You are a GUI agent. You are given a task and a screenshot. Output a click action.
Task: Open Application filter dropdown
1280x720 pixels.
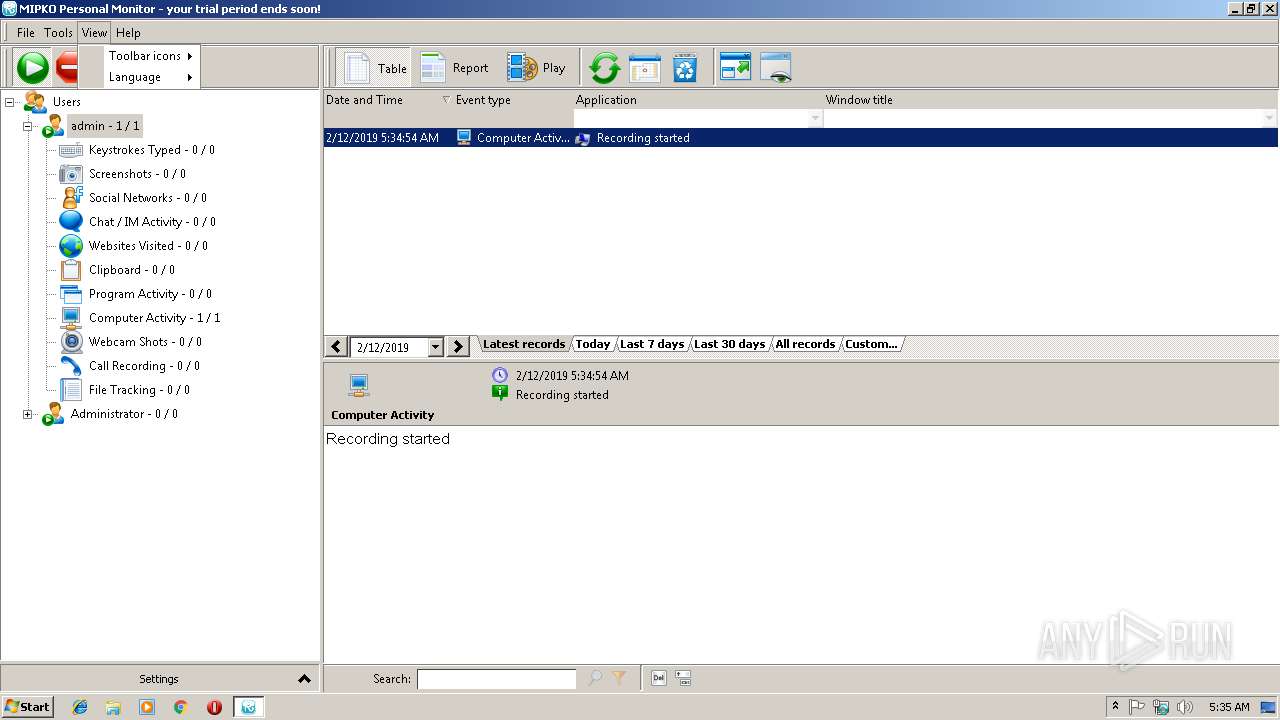(x=815, y=118)
